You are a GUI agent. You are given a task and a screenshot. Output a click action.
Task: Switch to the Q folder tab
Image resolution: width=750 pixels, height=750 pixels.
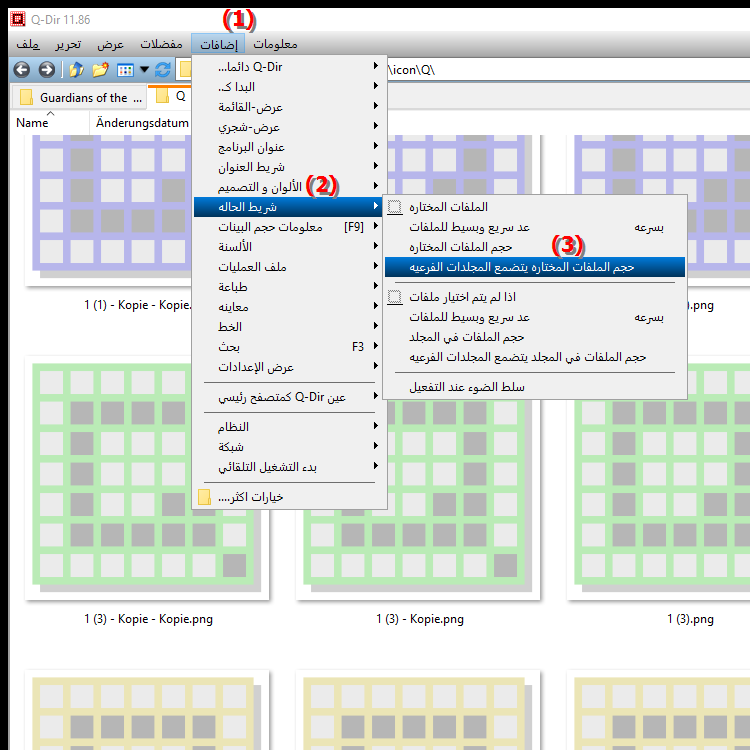click(170, 96)
